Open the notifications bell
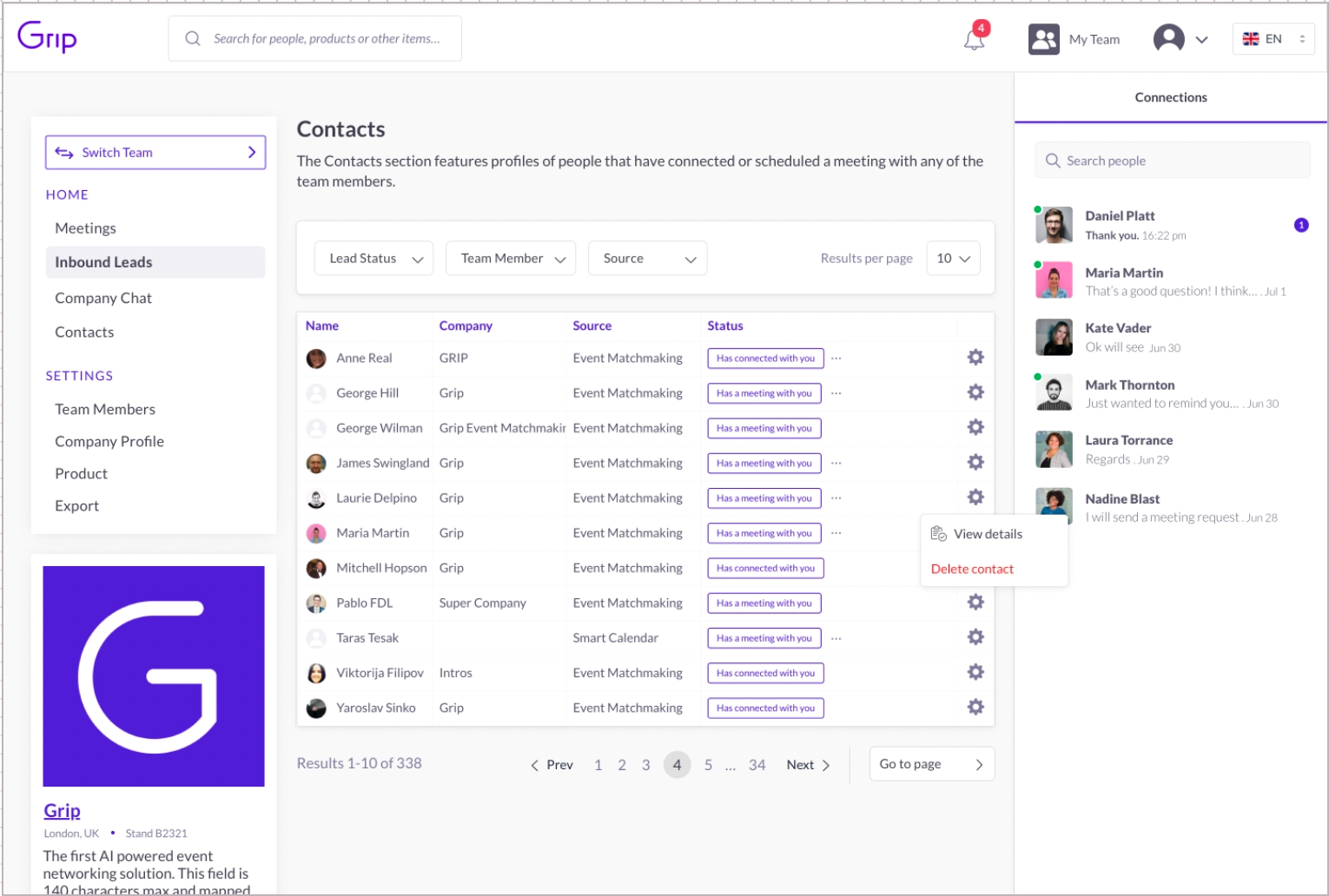1329x896 pixels. click(975, 39)
